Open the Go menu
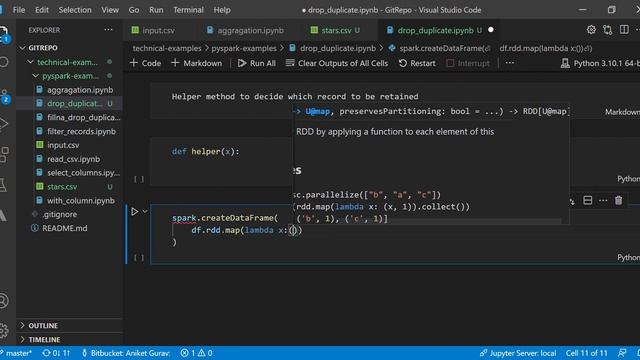The width and height of the screenshot is (640, 360). point(134,10)
